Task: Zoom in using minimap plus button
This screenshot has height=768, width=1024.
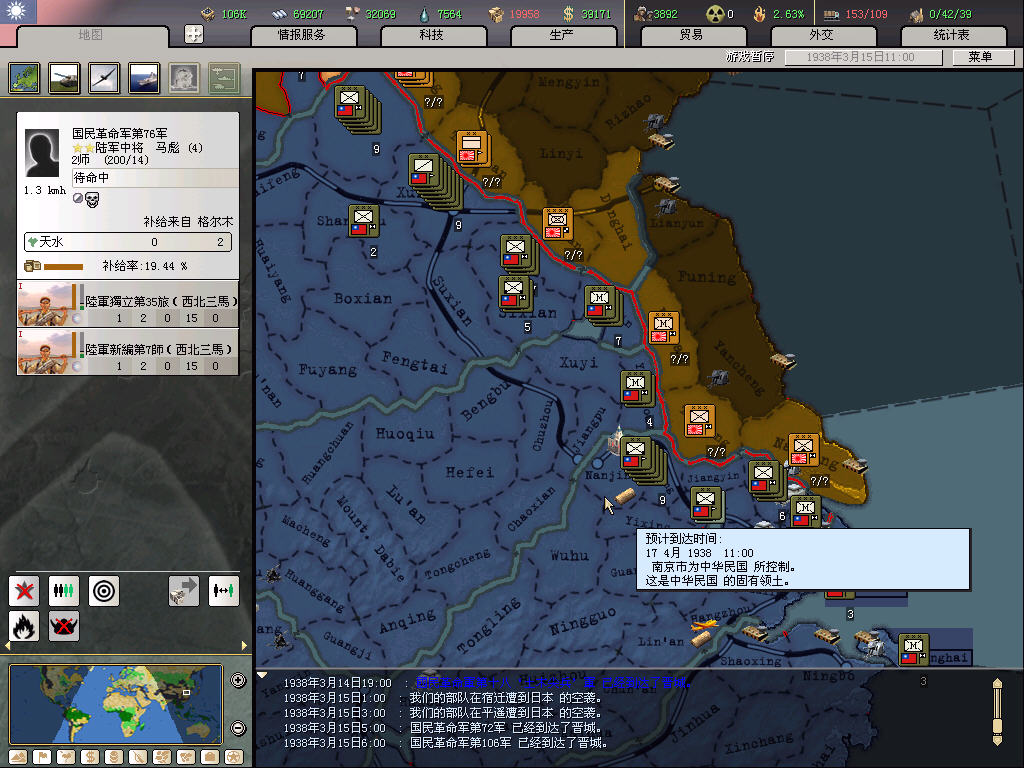Action: coord(238,681)
